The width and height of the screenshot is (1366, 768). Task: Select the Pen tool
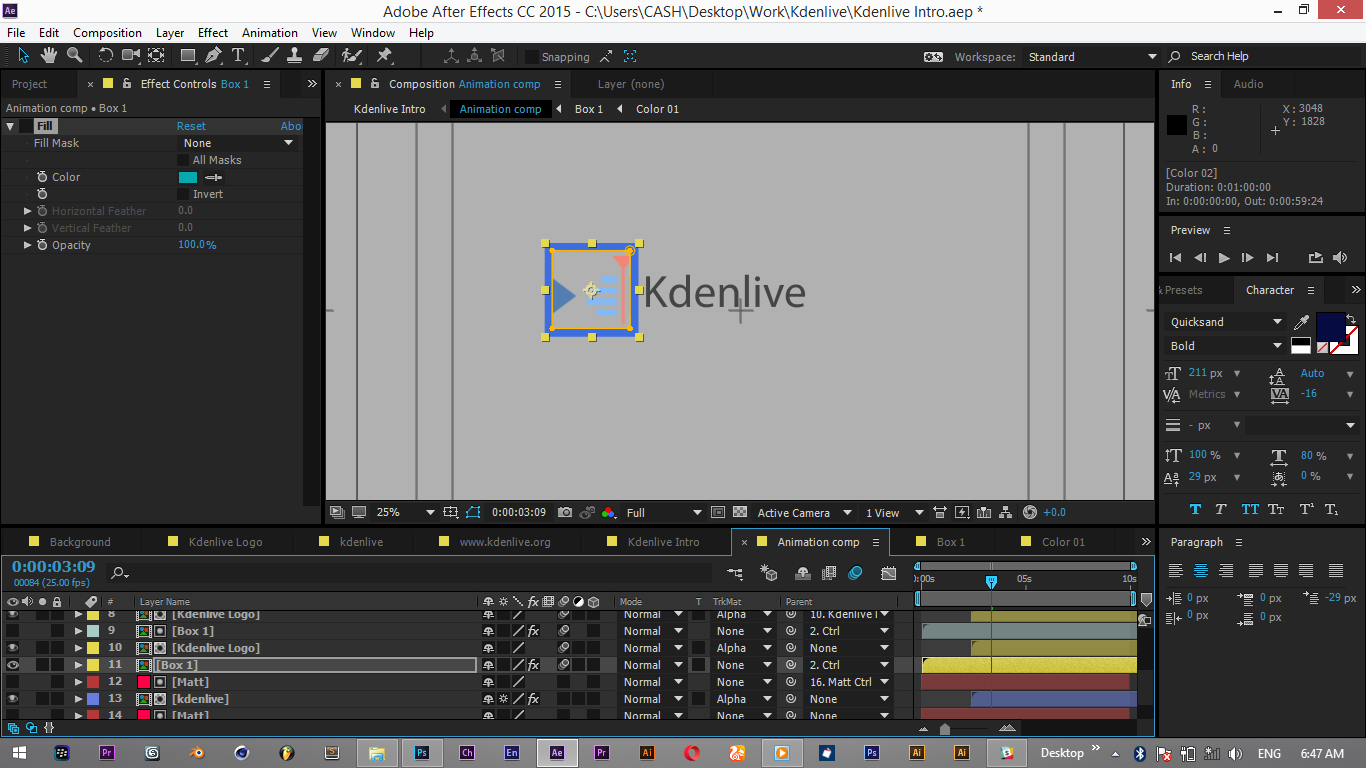(x=213, y=56)
